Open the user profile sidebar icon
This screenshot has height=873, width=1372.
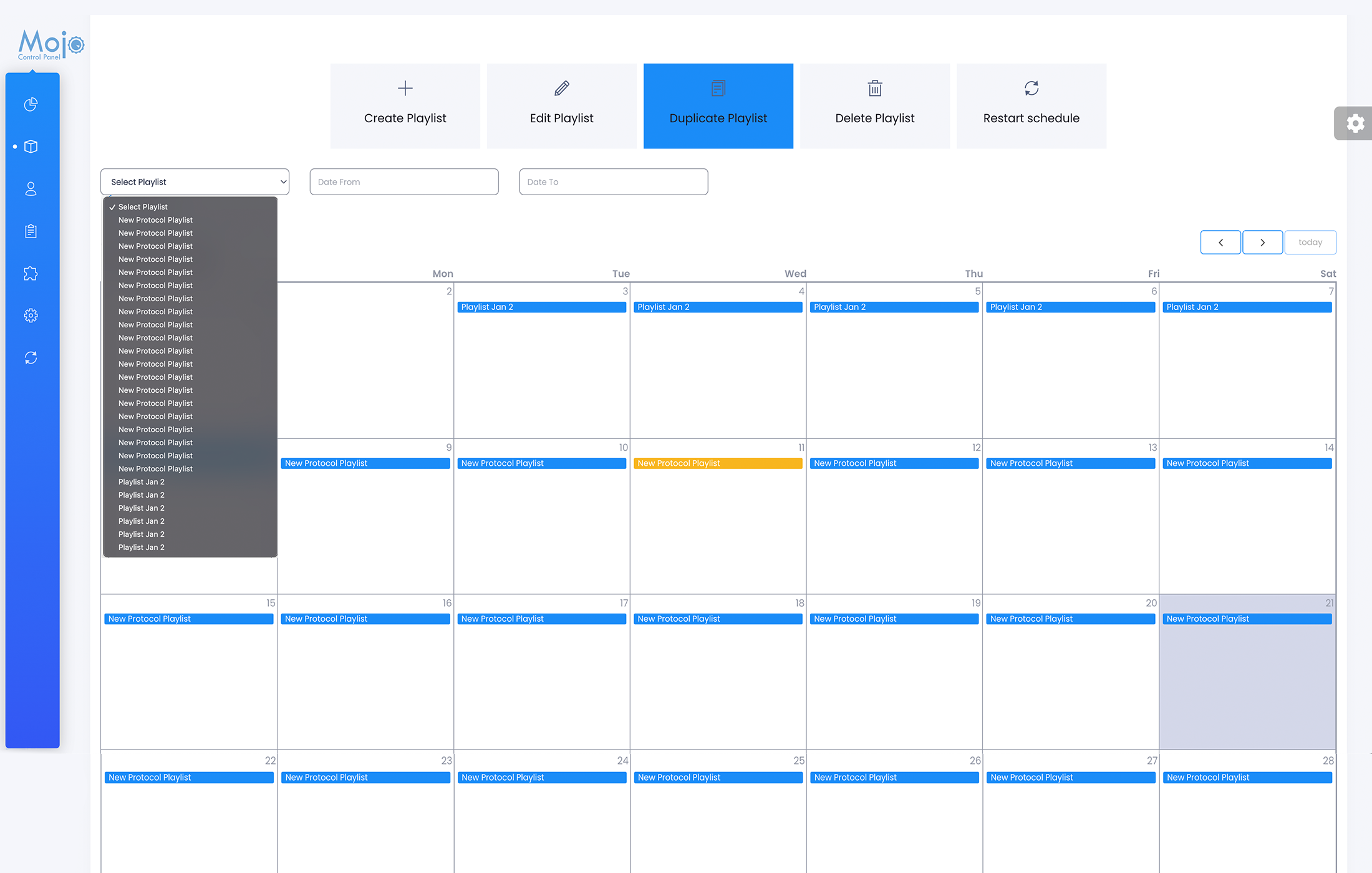tap(31, 189)
